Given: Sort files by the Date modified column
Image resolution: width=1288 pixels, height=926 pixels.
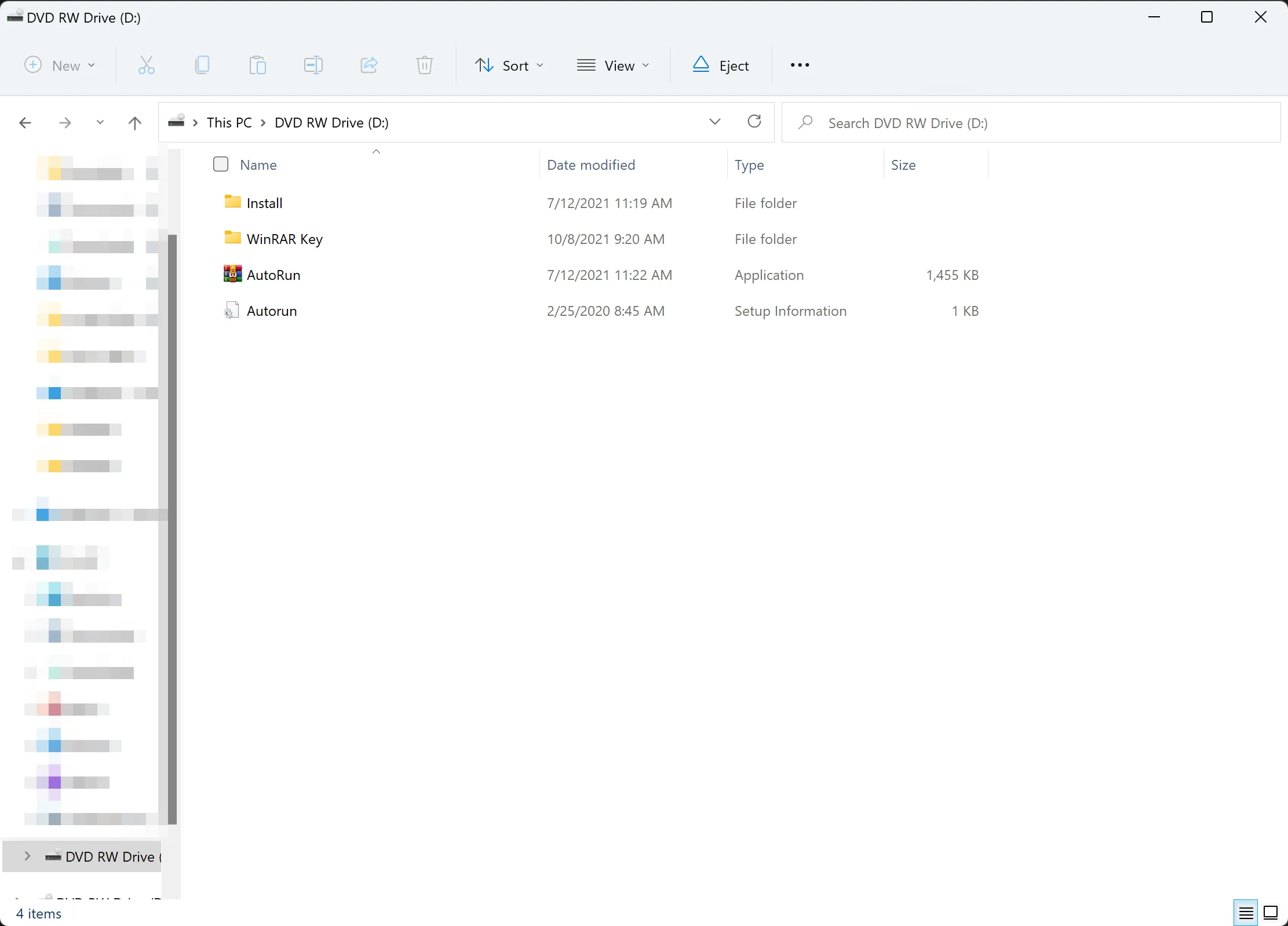Looking at the screenshot, I should 591,165.
